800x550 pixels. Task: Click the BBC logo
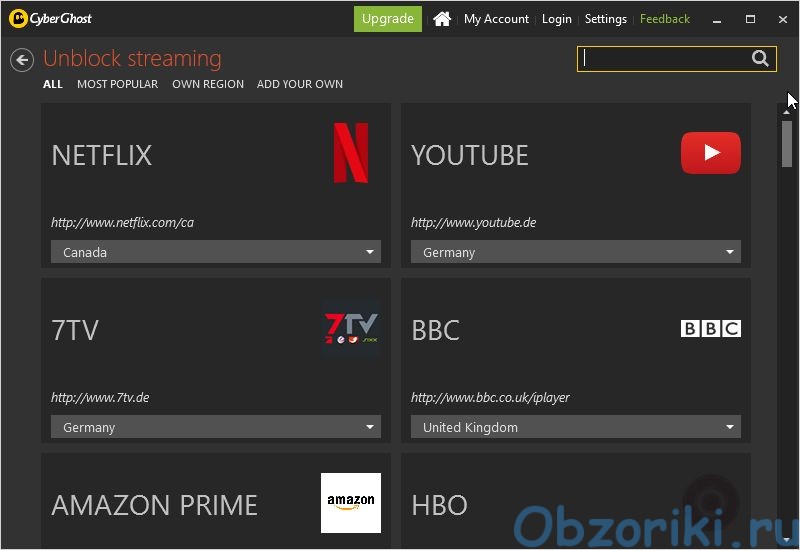coord(711,329)
